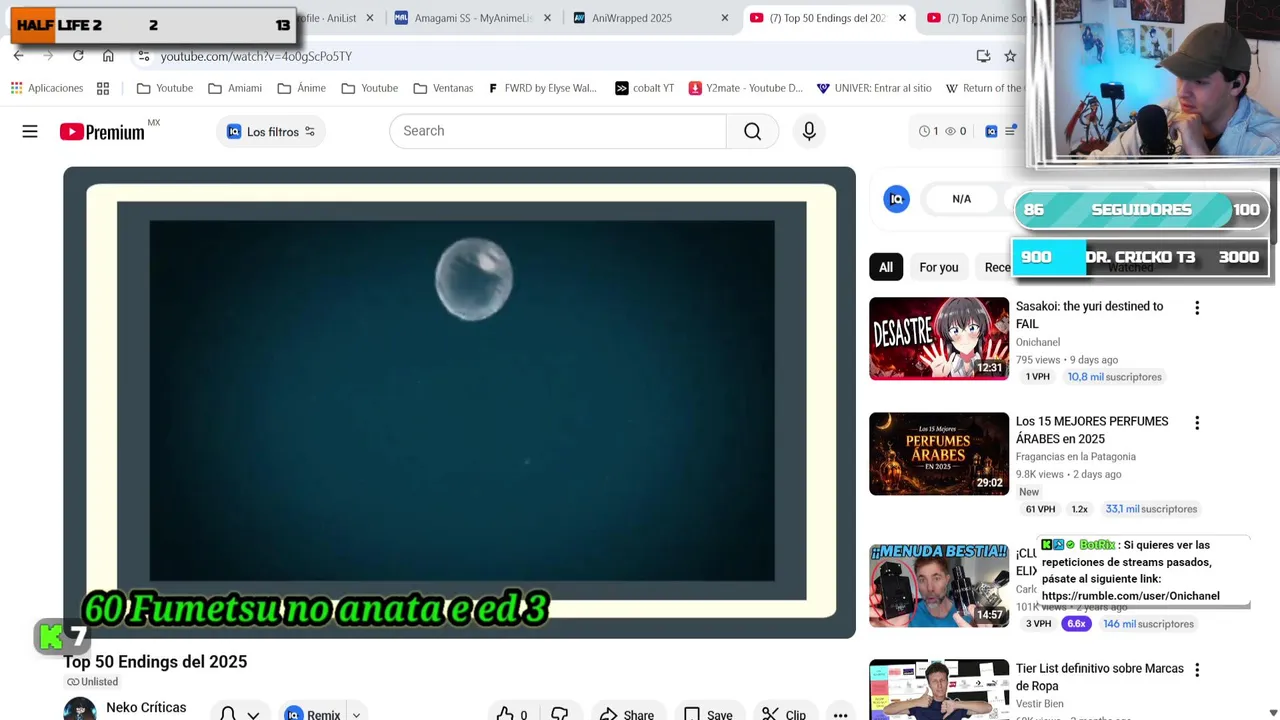Toggle the notification bell for Neko Críticas
This screenshot has height=720, width=1280.
228,714
